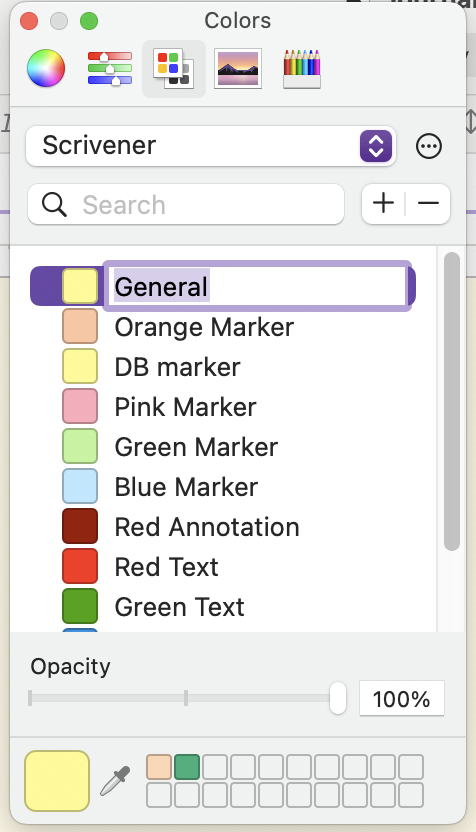Open the color wheel picker tab
This screenshot has width=476, height=832.
pyautogui.click(x=46, y=68)
